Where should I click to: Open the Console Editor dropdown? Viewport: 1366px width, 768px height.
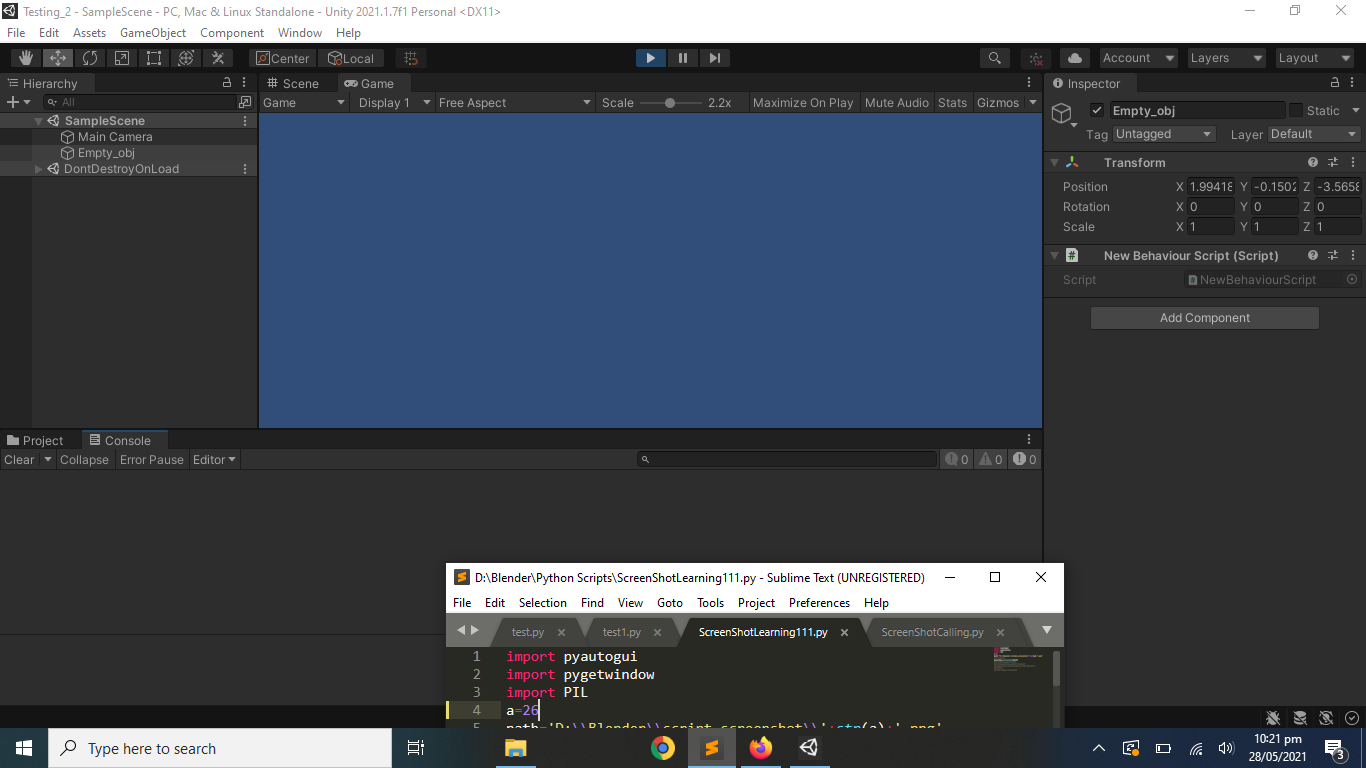214,460
